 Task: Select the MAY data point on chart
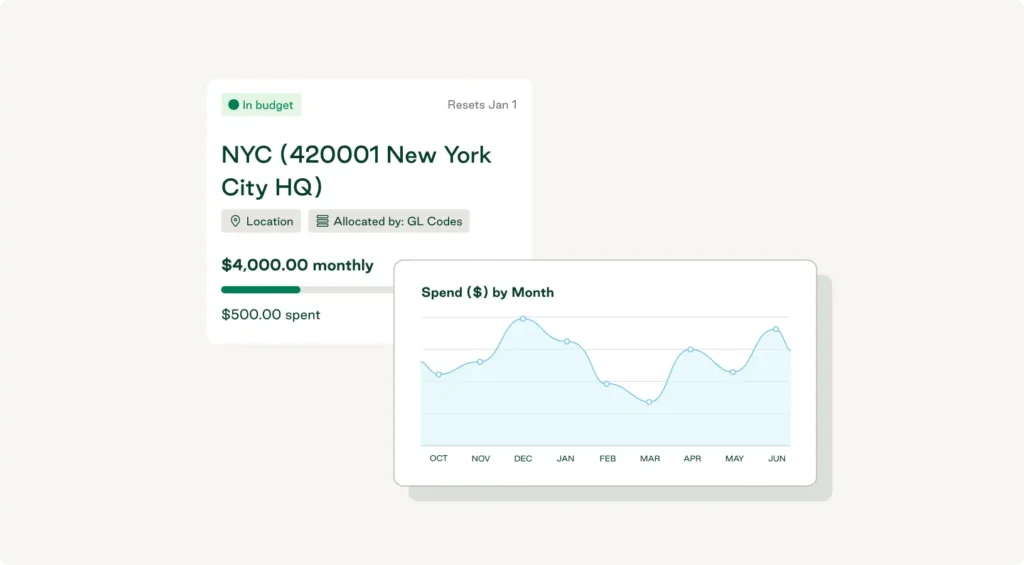tap(733, 372)
